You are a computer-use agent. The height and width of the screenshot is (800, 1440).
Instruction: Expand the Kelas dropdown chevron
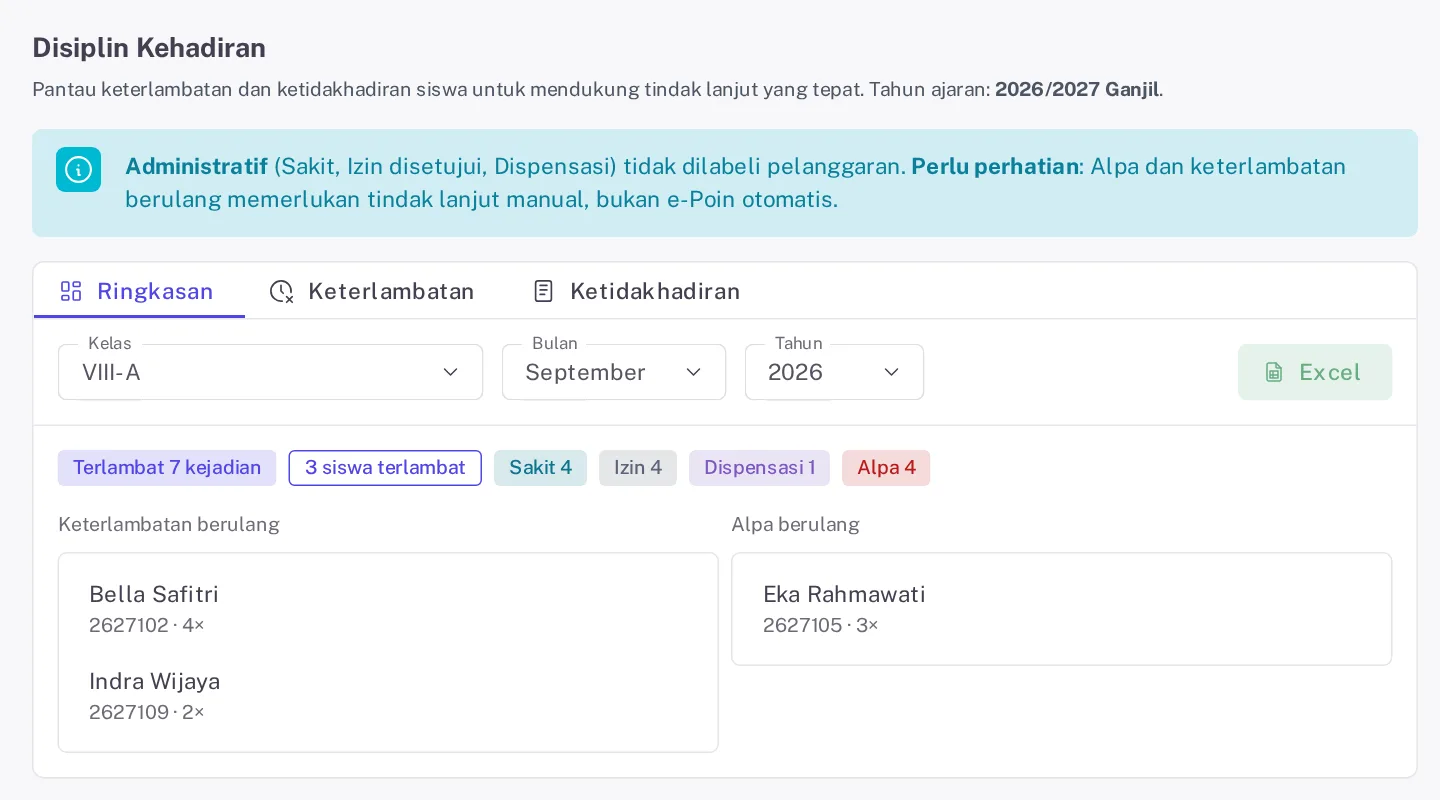[x=451, y=372]
